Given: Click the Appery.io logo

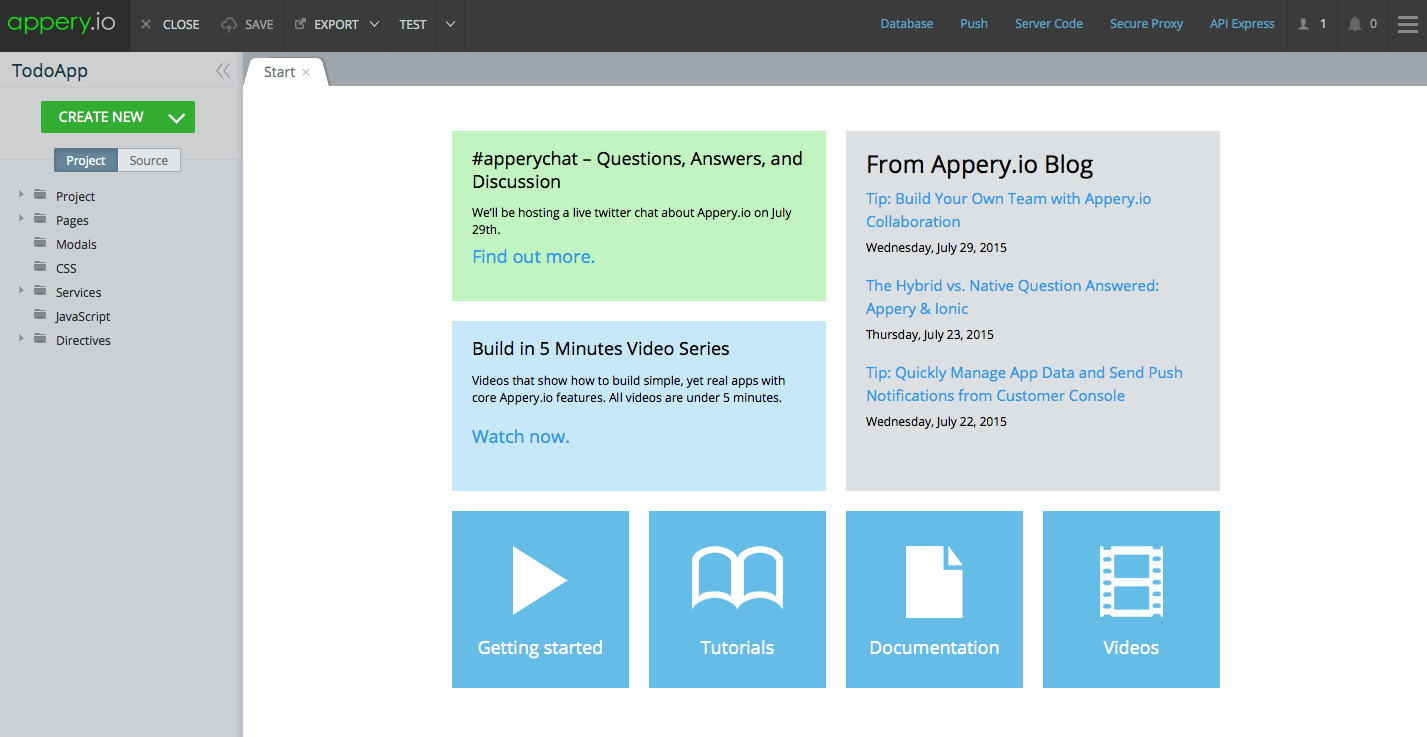Looking at the screenshot, I should click(62, 24).
